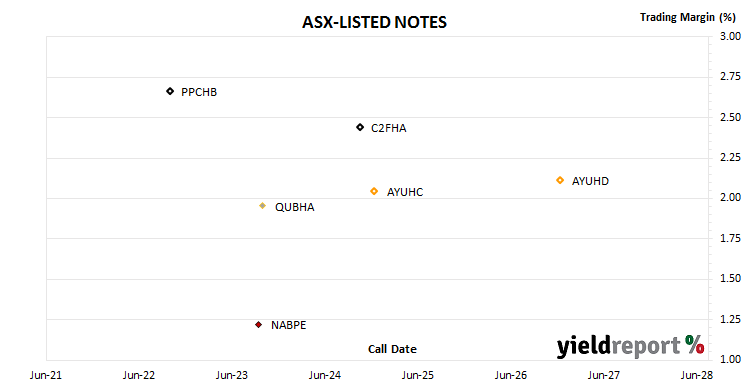The height and width of the screenshot is (391, 750).
Task: Click the AYUHD data label
Action: click(x=590, y=181)
